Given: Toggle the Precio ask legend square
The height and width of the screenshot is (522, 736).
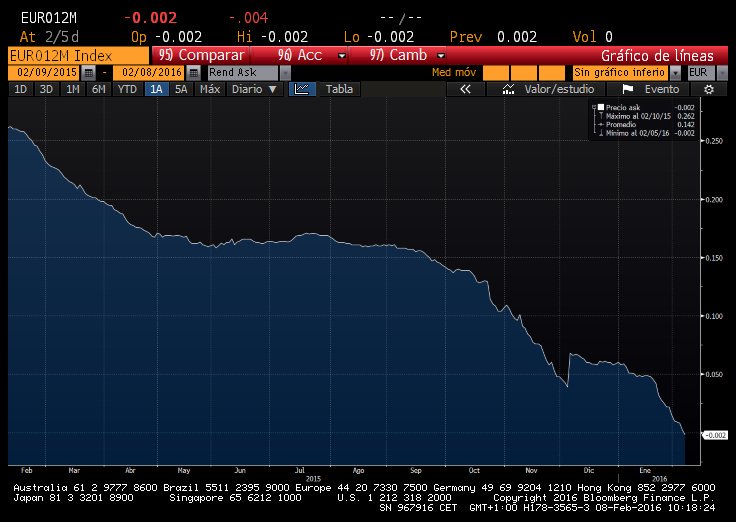Looking at the screenshot, I should (x=600, y=107).
